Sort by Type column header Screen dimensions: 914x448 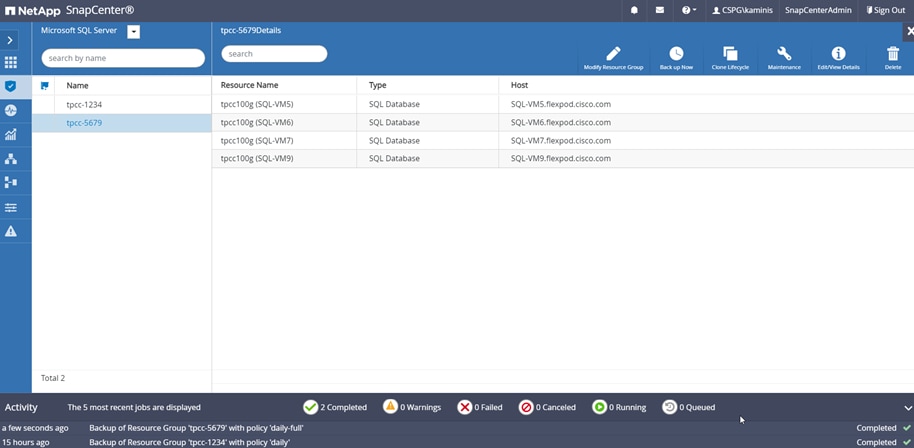coord(378,85)
